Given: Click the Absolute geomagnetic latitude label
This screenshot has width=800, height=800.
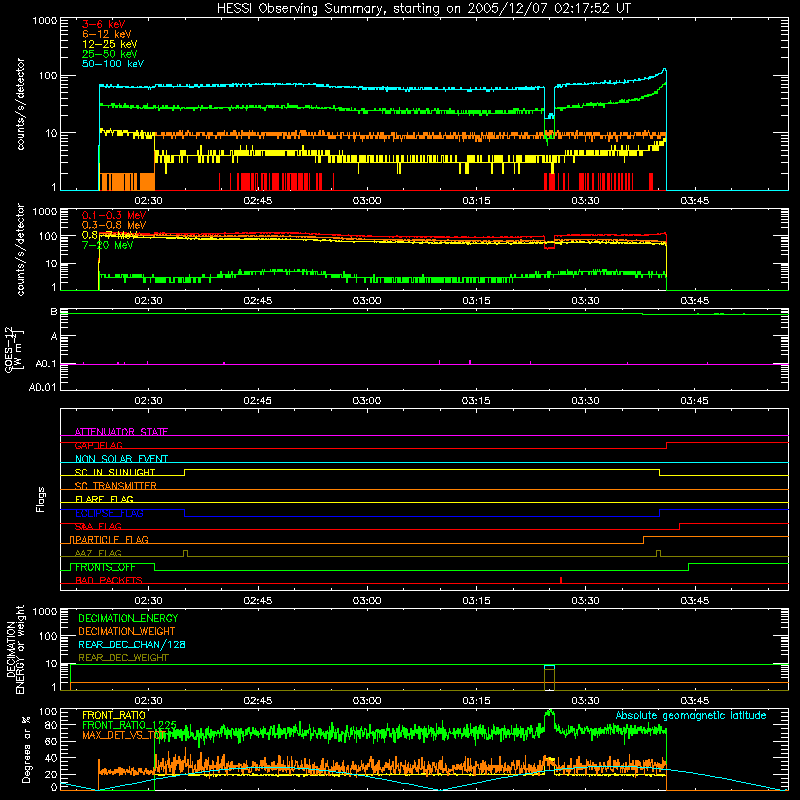Looking at the screenshot, I should [691, 715].
